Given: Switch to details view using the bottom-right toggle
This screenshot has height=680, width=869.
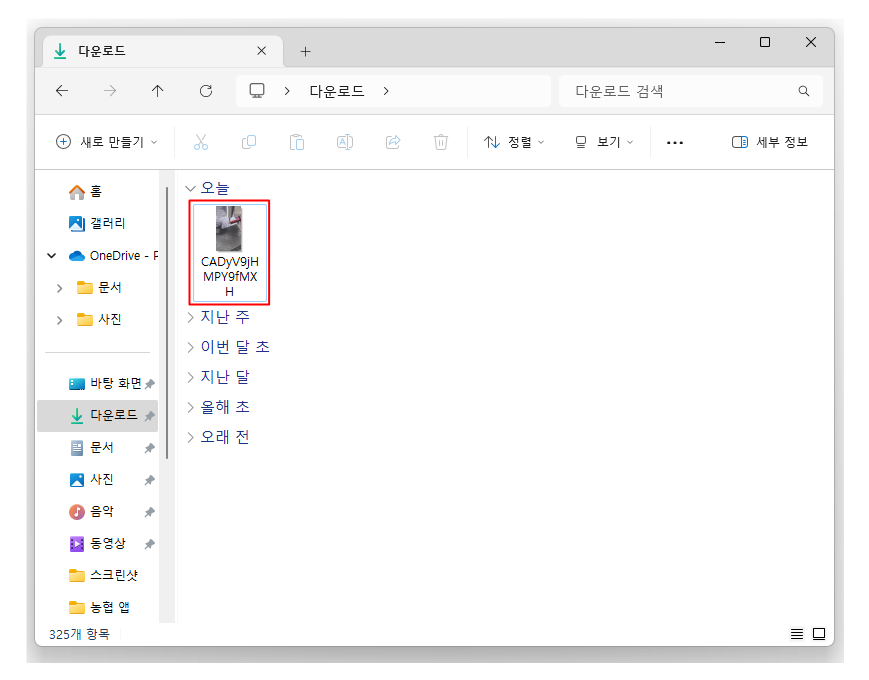Looking at the screenshot, I should click(x=796, y=633).
